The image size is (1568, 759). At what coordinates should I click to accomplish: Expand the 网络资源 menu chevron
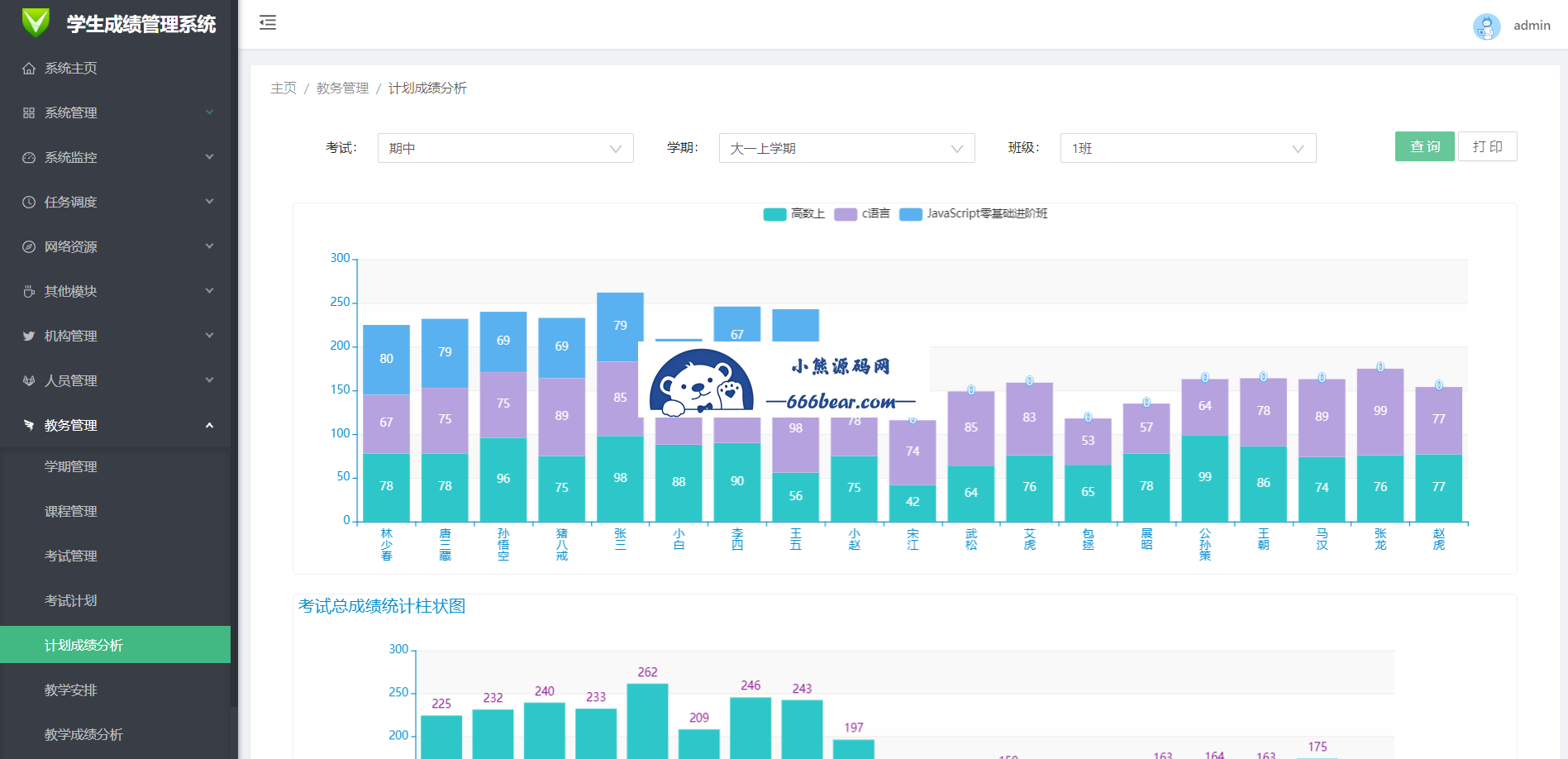tap(209, 246)
